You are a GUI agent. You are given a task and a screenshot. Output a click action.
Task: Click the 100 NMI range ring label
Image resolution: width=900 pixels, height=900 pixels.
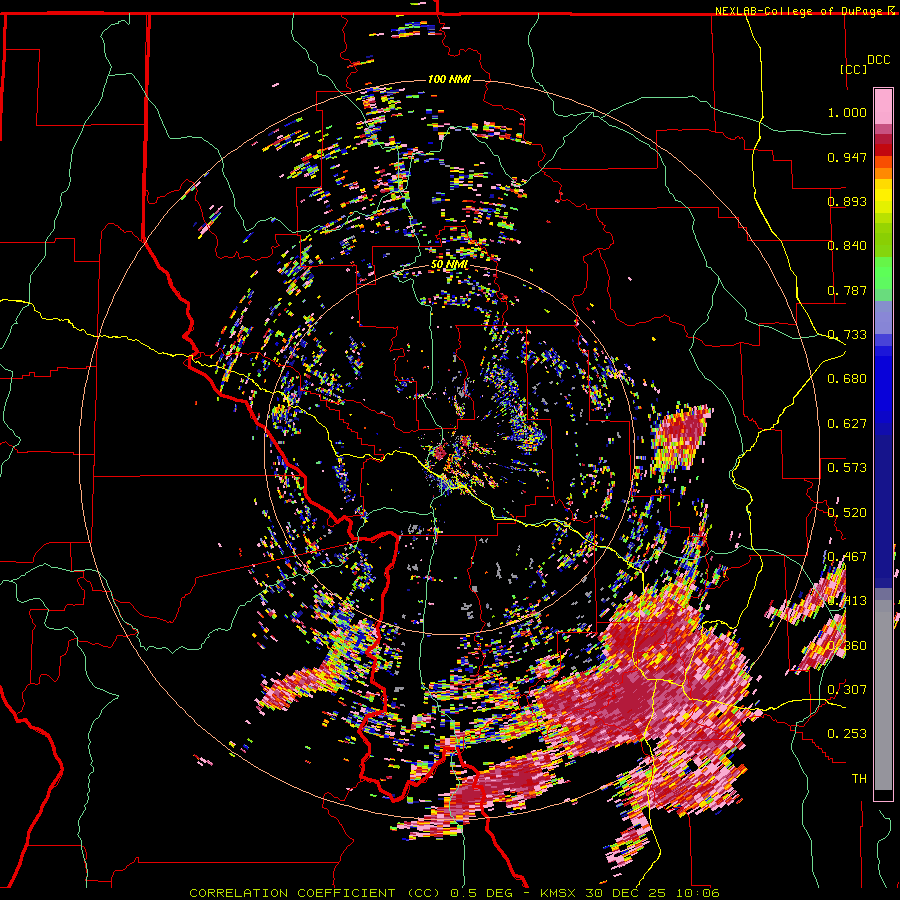449,79
